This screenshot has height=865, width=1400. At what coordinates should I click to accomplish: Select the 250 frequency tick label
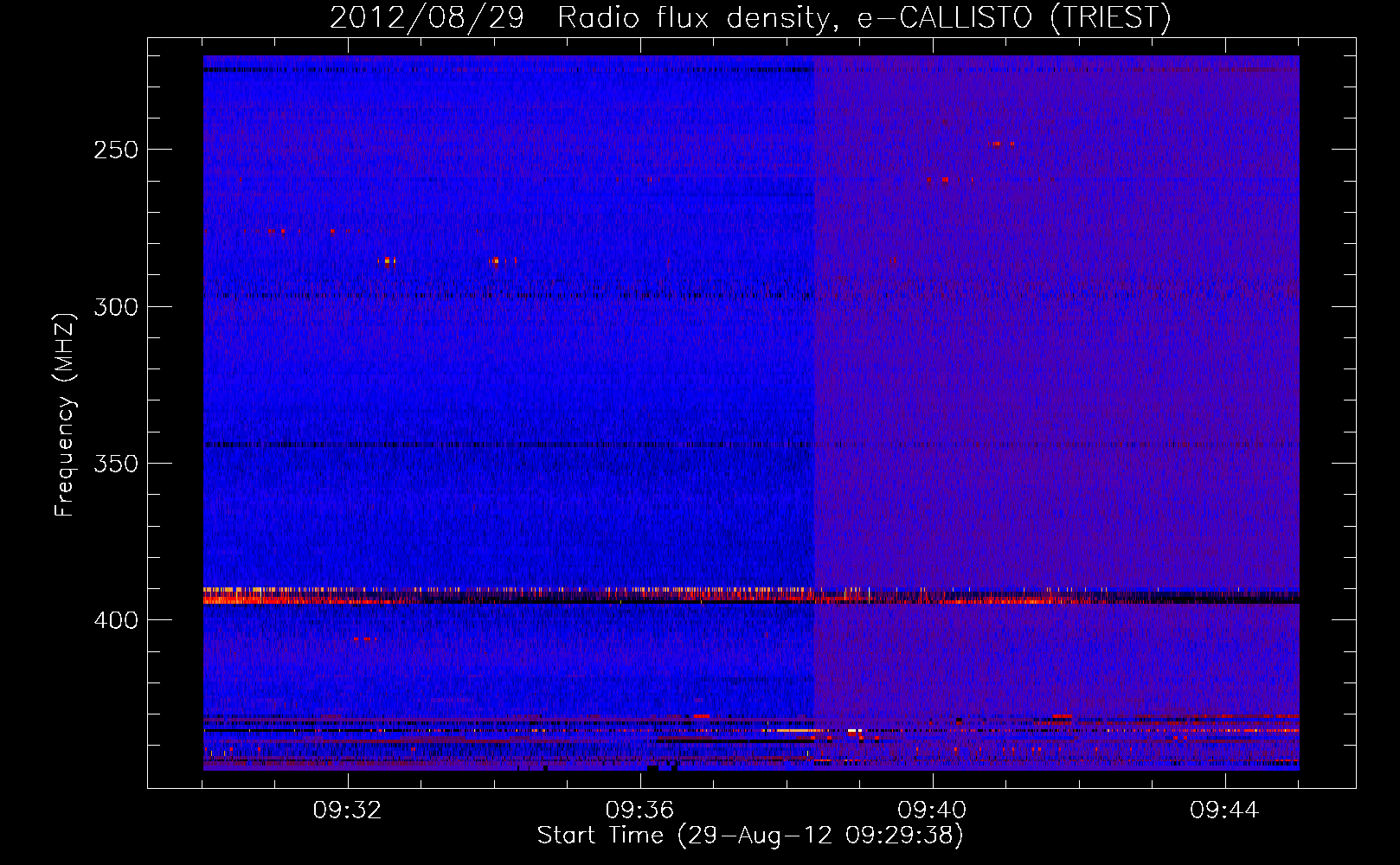coord(116,150)
